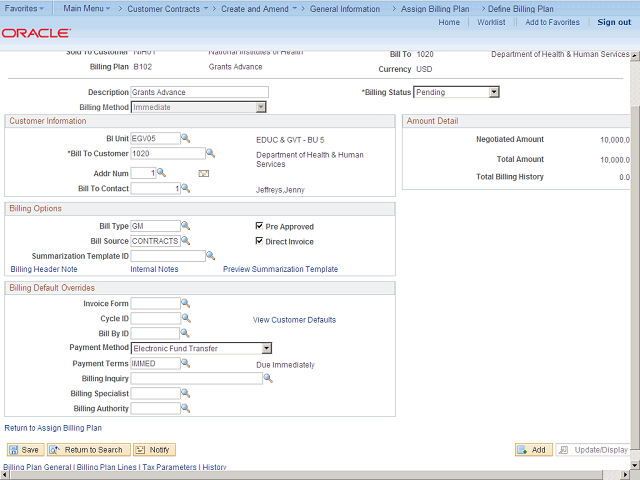Open lookup for Bill To Contact
Screen dimensions: 640x480
tap(185, 188)
